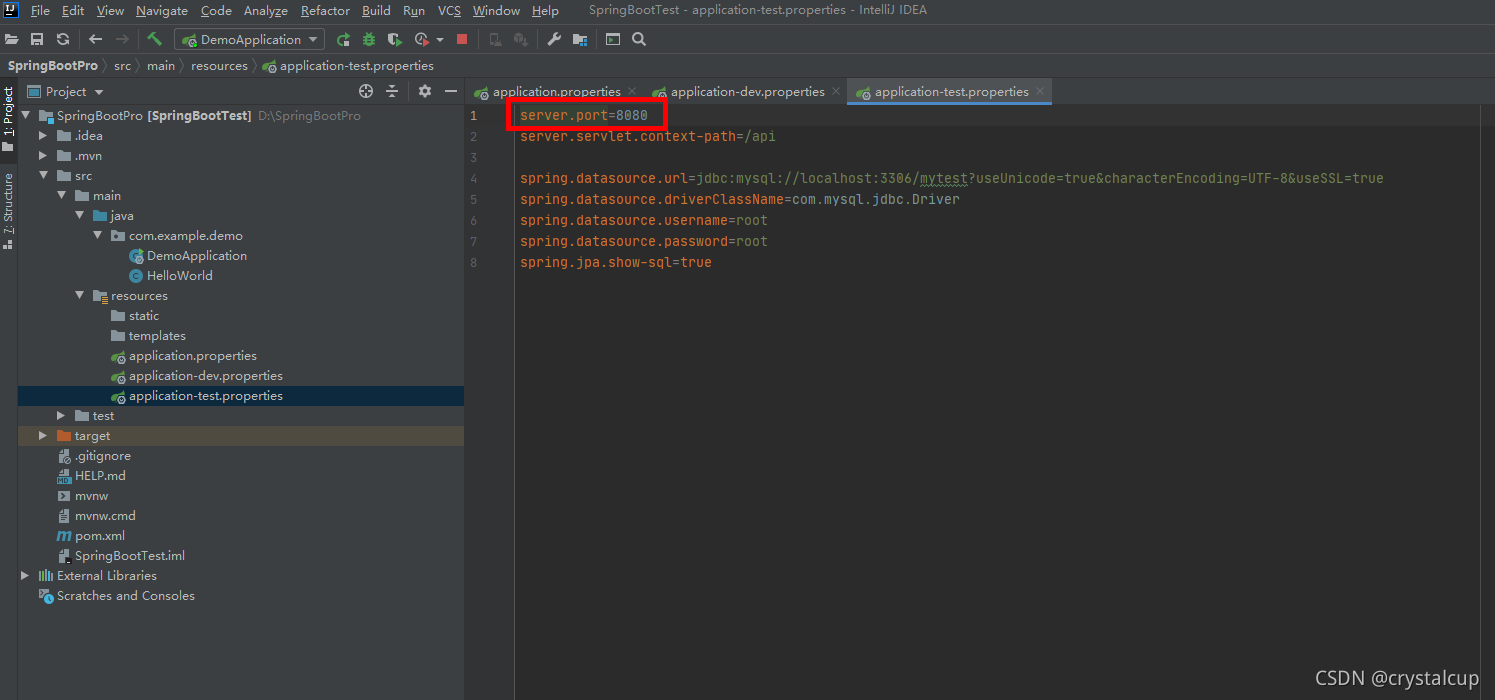
Task: Run DemoApplication with coverage
Action: (395, 39)
